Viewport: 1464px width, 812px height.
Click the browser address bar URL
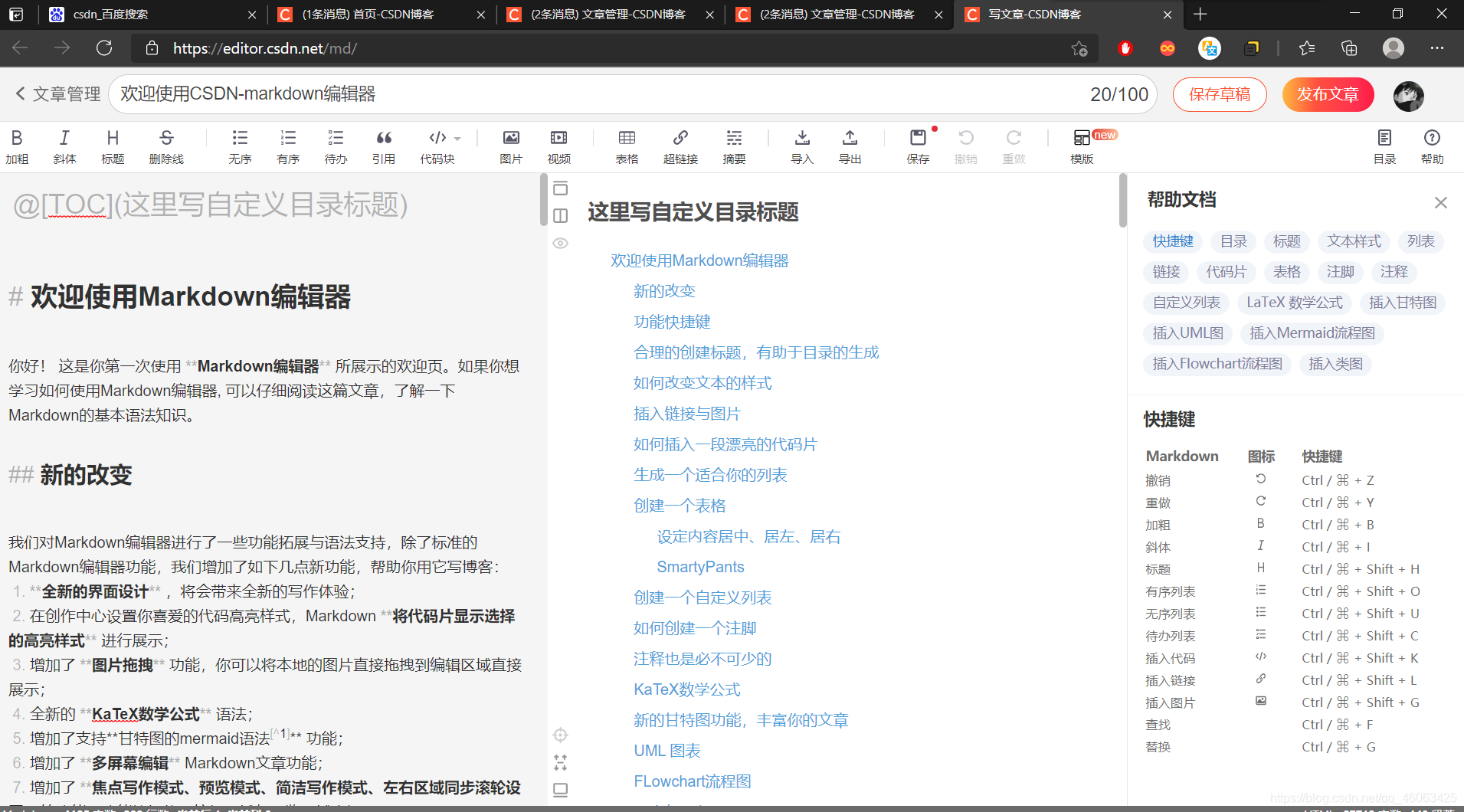(x=264, y=48)
